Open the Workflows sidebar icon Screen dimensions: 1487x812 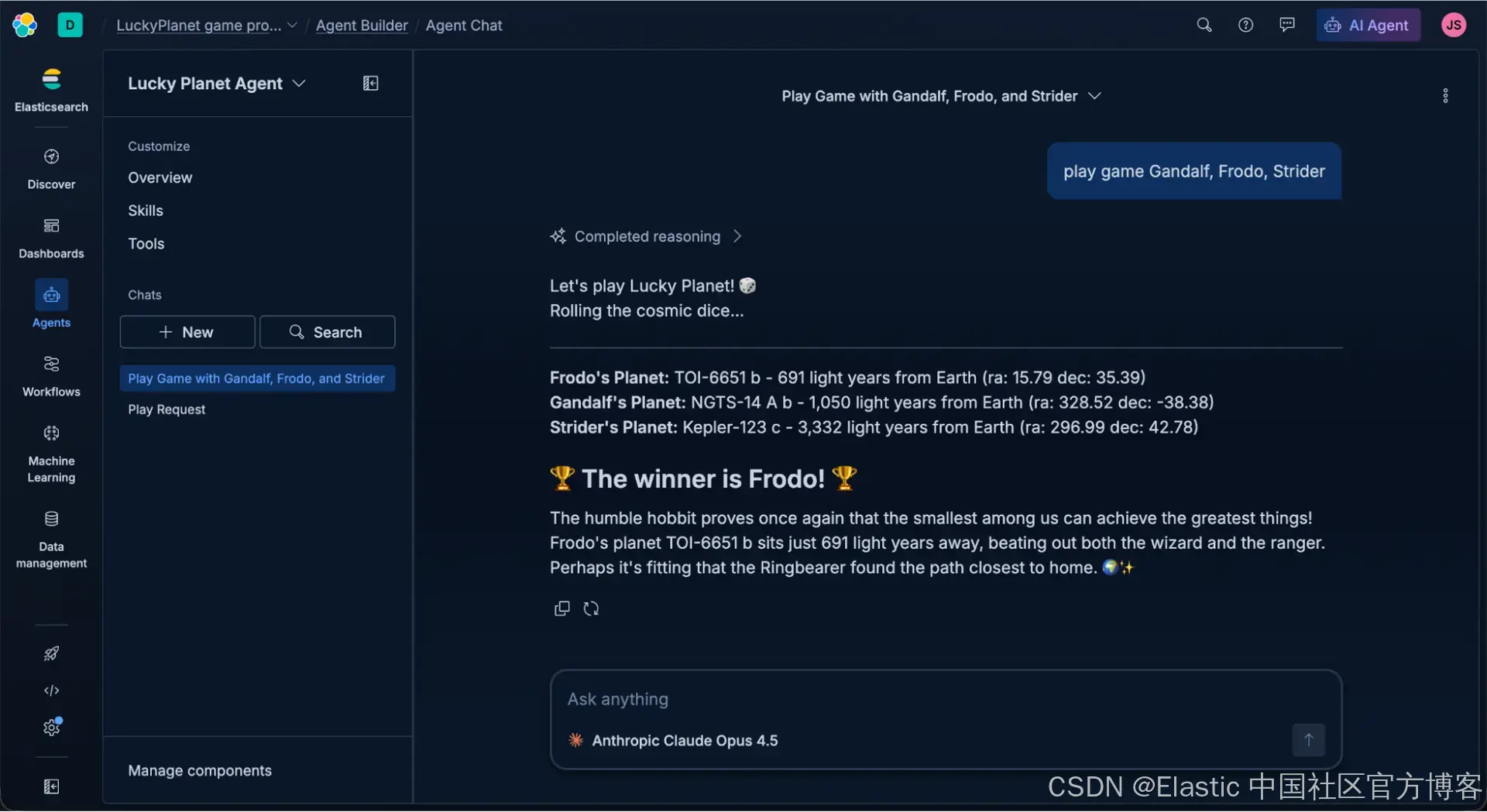pos(51,364)
